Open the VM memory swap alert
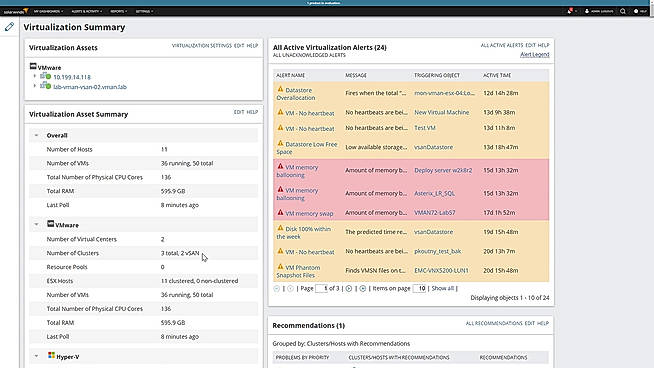Image resolution: width=654 pixels, height=368 pixels. (x=309, y=214)
